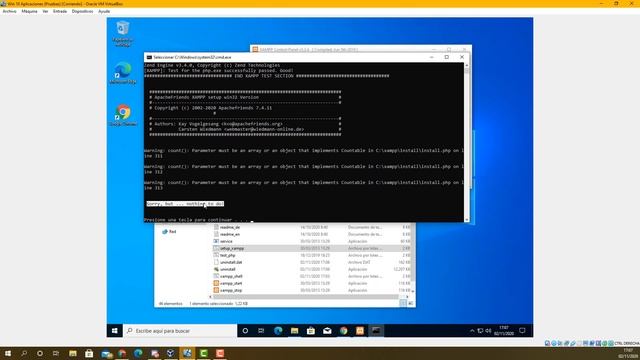
Task: Click the highlighted 'Sorry, but ... nothing to do!' text
Action: coord(185,204)
